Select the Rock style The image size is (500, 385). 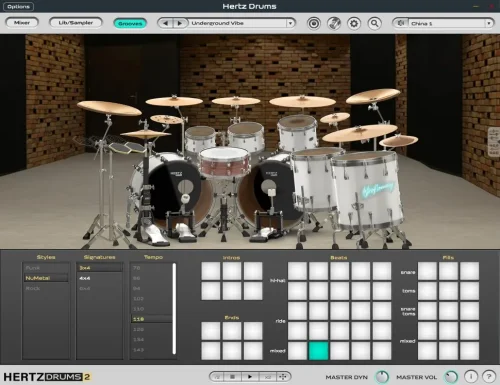[46, 288]
